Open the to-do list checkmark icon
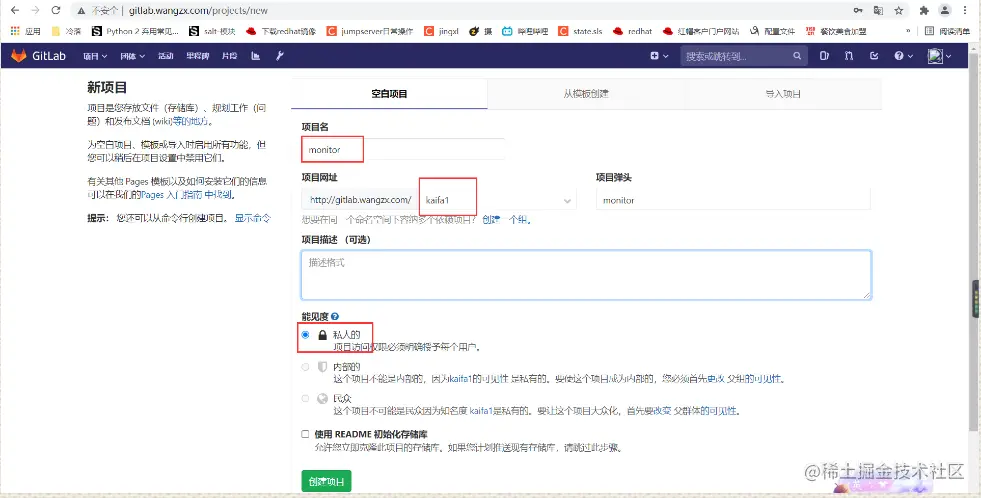Image resolution: width=981 pixels, height=498 pixels. click(874, 56)
